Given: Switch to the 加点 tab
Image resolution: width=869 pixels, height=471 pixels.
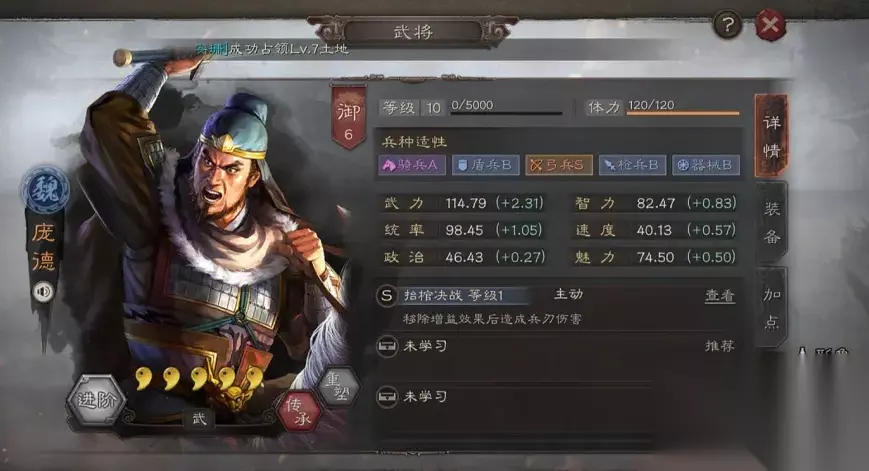Looking at the screenshot, I should pyautogui.click(x=771, y=308).
